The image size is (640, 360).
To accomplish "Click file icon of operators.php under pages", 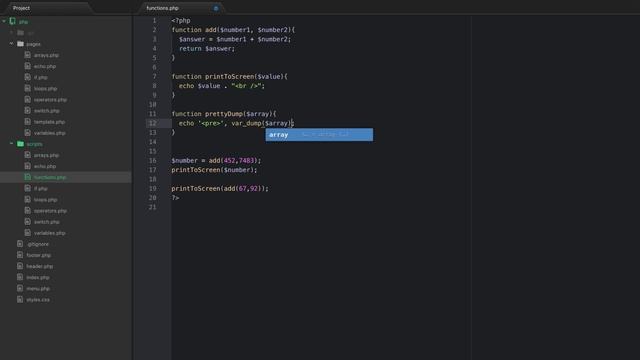I will click(28, 99).
